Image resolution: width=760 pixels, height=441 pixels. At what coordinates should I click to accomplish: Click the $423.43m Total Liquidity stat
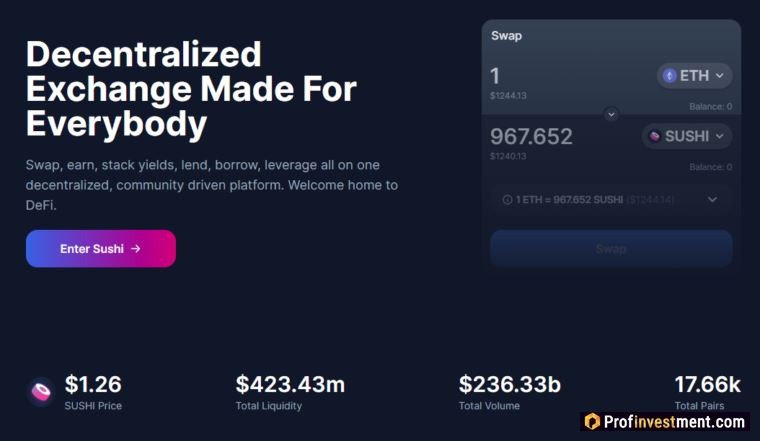coord(290,392)
